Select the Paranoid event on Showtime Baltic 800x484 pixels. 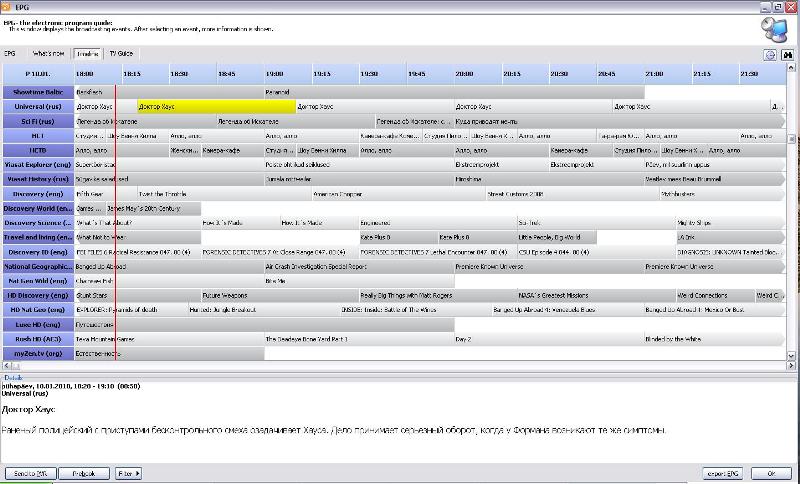pyautogui.click(x=454, y=92)
